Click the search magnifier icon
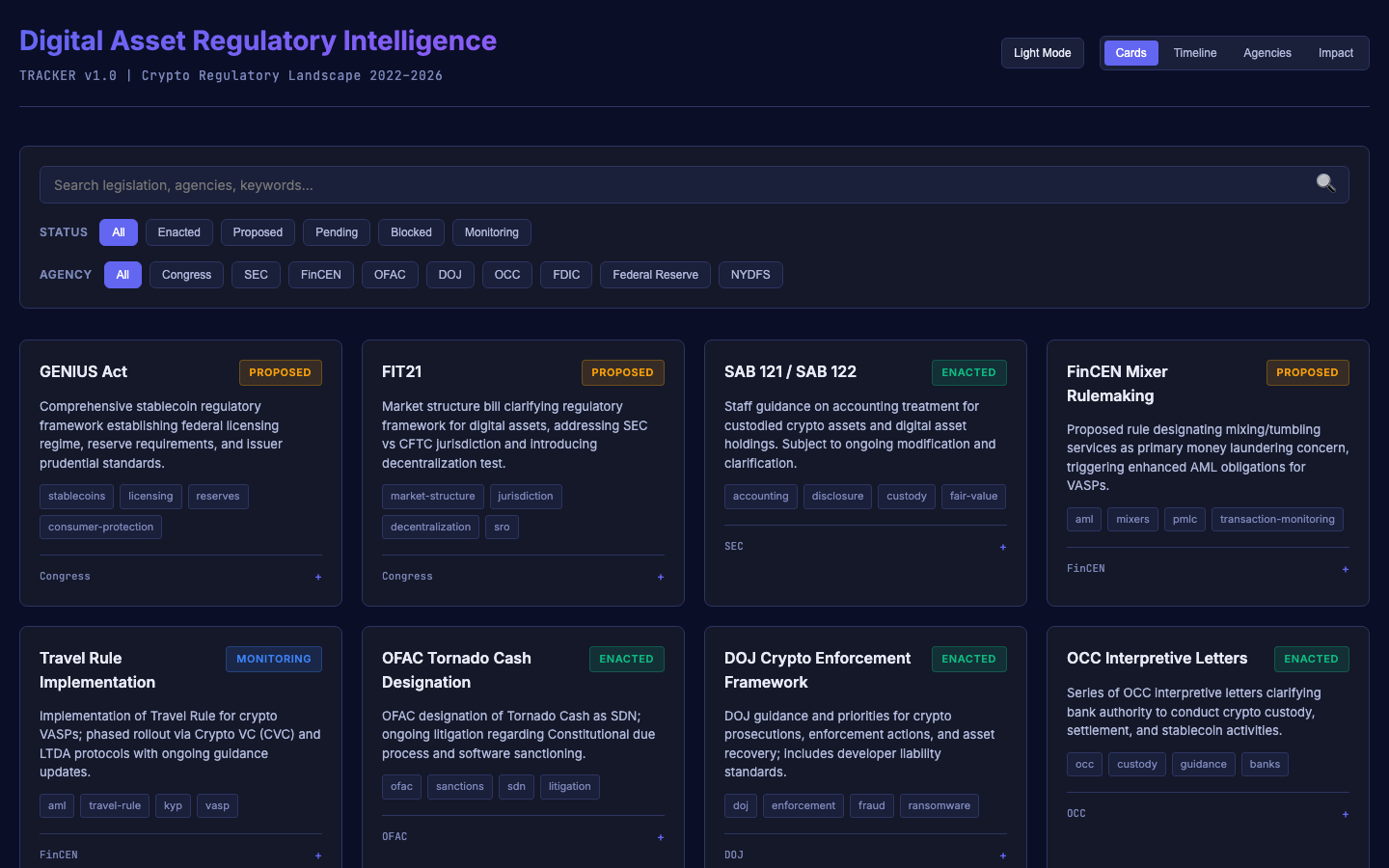1389x868 pixels. point(1325,182)
